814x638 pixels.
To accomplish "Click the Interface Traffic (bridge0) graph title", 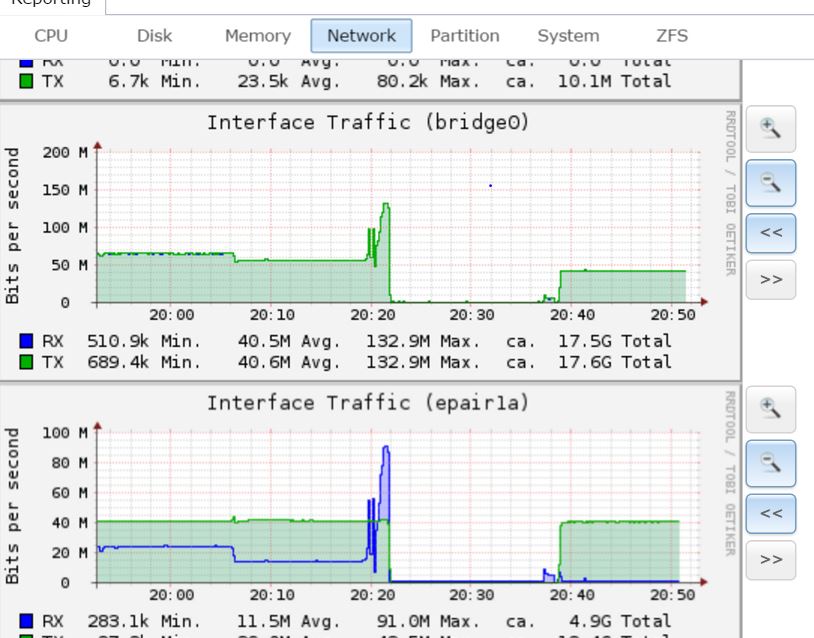I will [368, 123].
